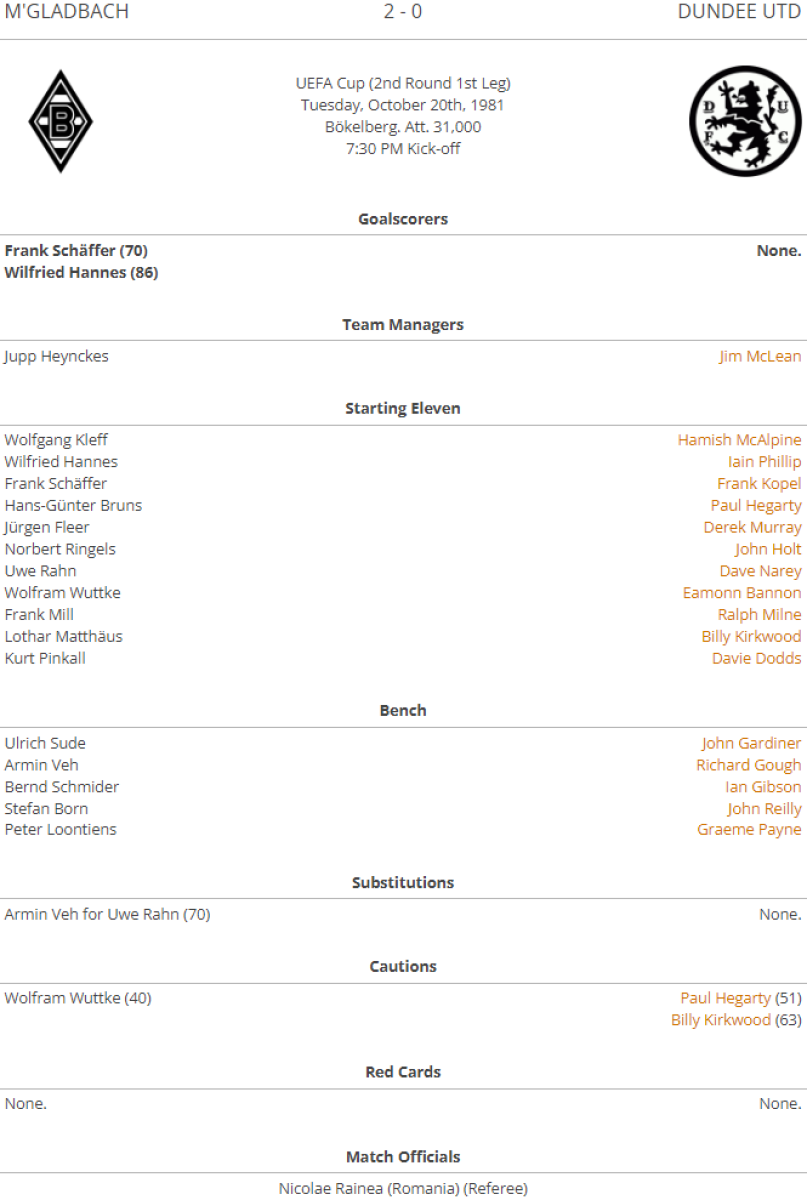Click Paul Hegarty in starting eleven
Image resolution: width=807 pixels, height=1200 pixels.
[x=756, y=506]
